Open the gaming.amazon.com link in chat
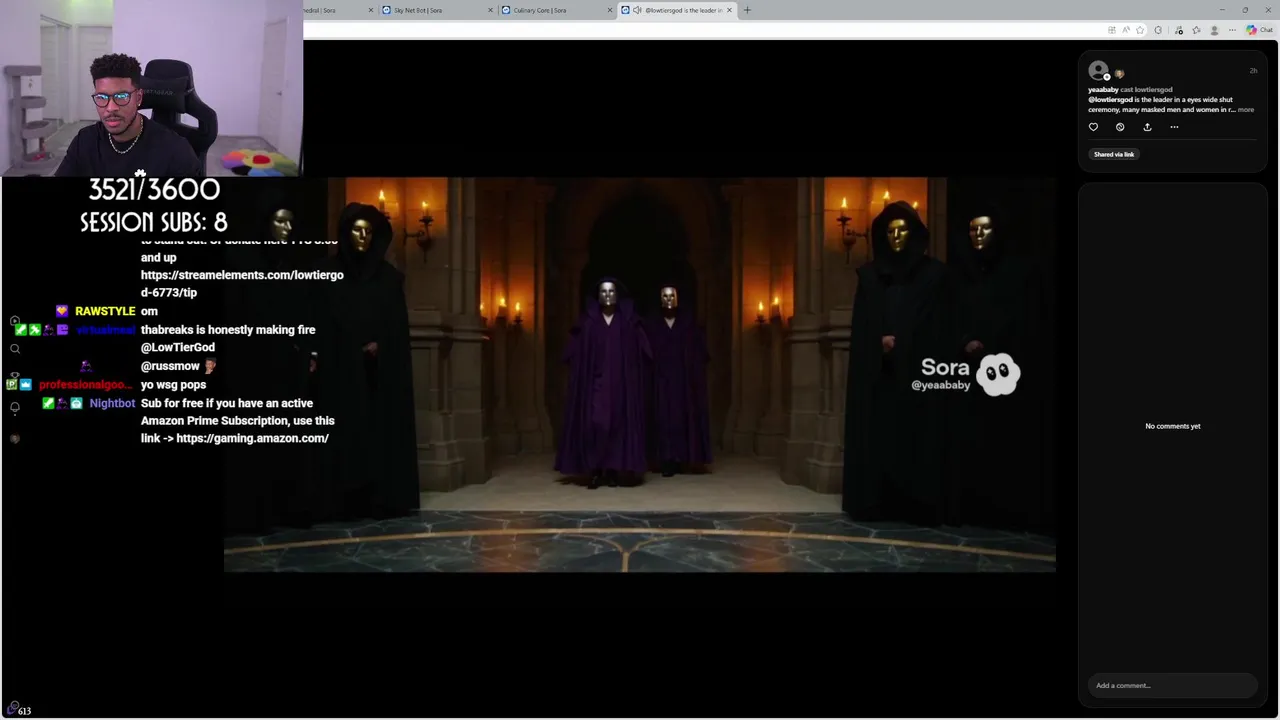 252,438
